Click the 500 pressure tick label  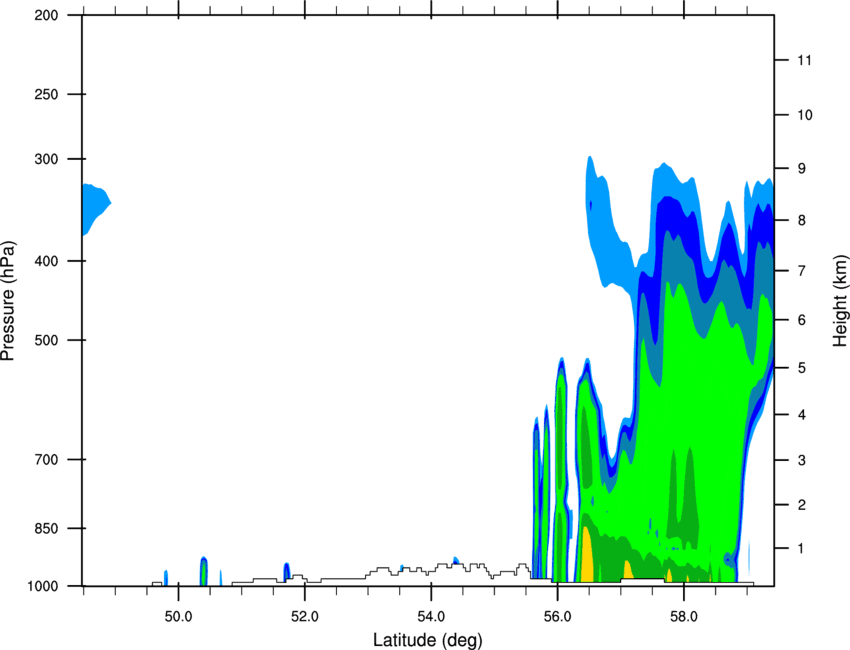point(46,340)
